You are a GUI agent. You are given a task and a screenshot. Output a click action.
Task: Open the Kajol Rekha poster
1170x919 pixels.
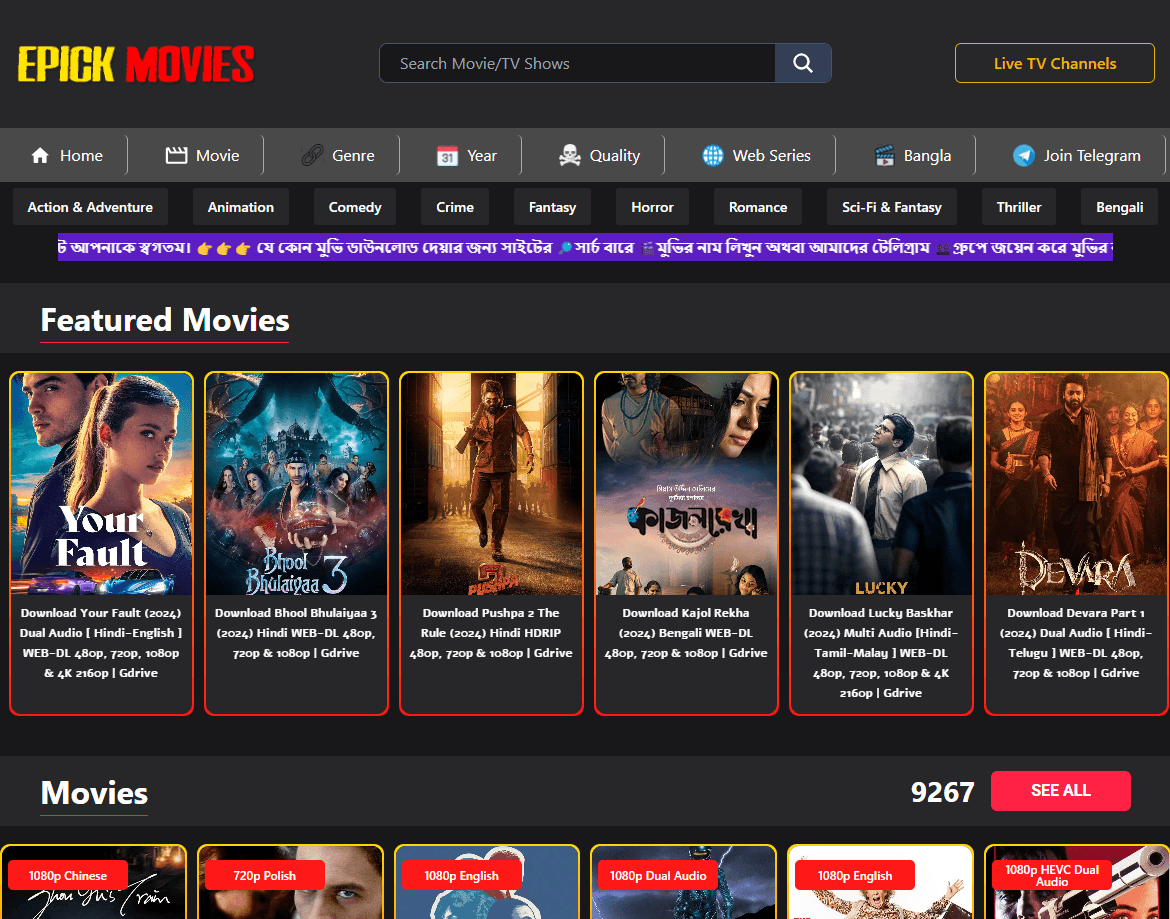(686, 483)
